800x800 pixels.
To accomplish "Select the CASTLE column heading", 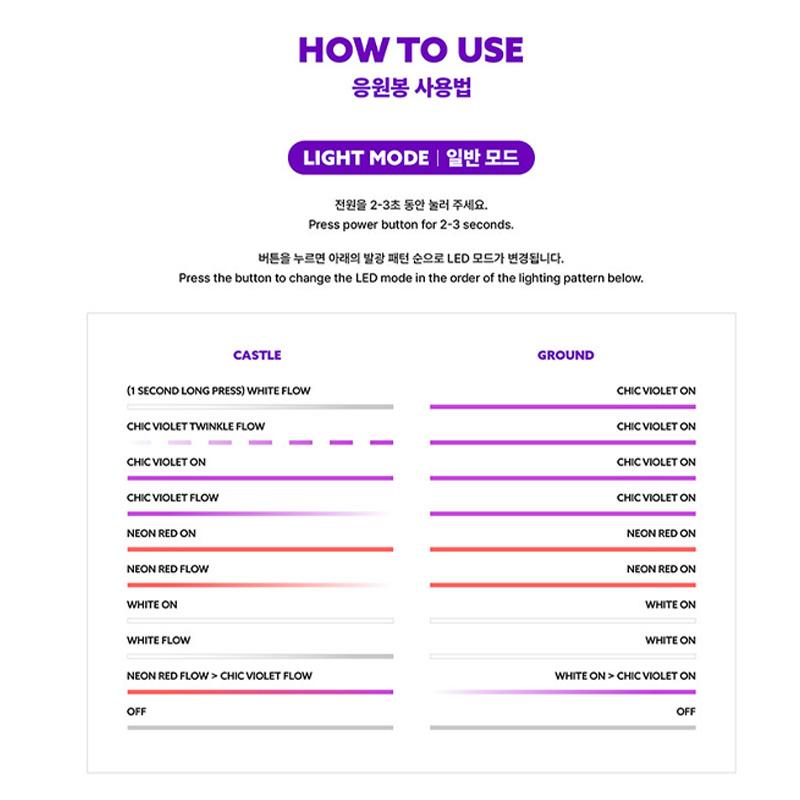I will pyautogui.click(x=257, y=355).
